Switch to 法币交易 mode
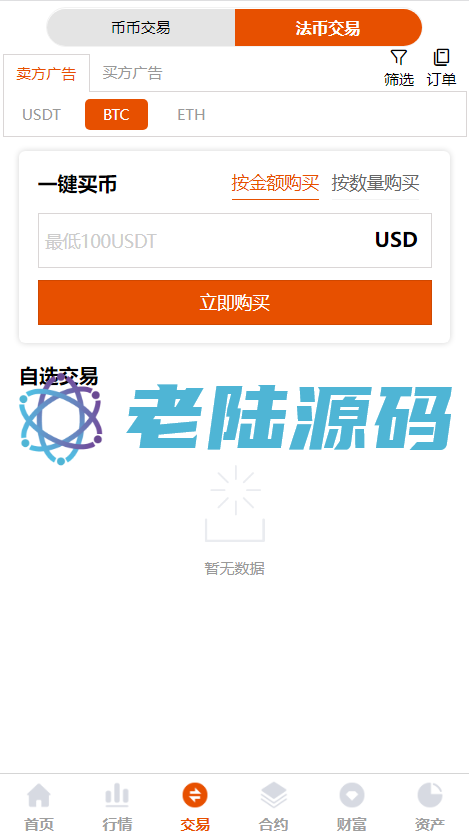Screen dimensions: 469x835 [x=328, y=28]
